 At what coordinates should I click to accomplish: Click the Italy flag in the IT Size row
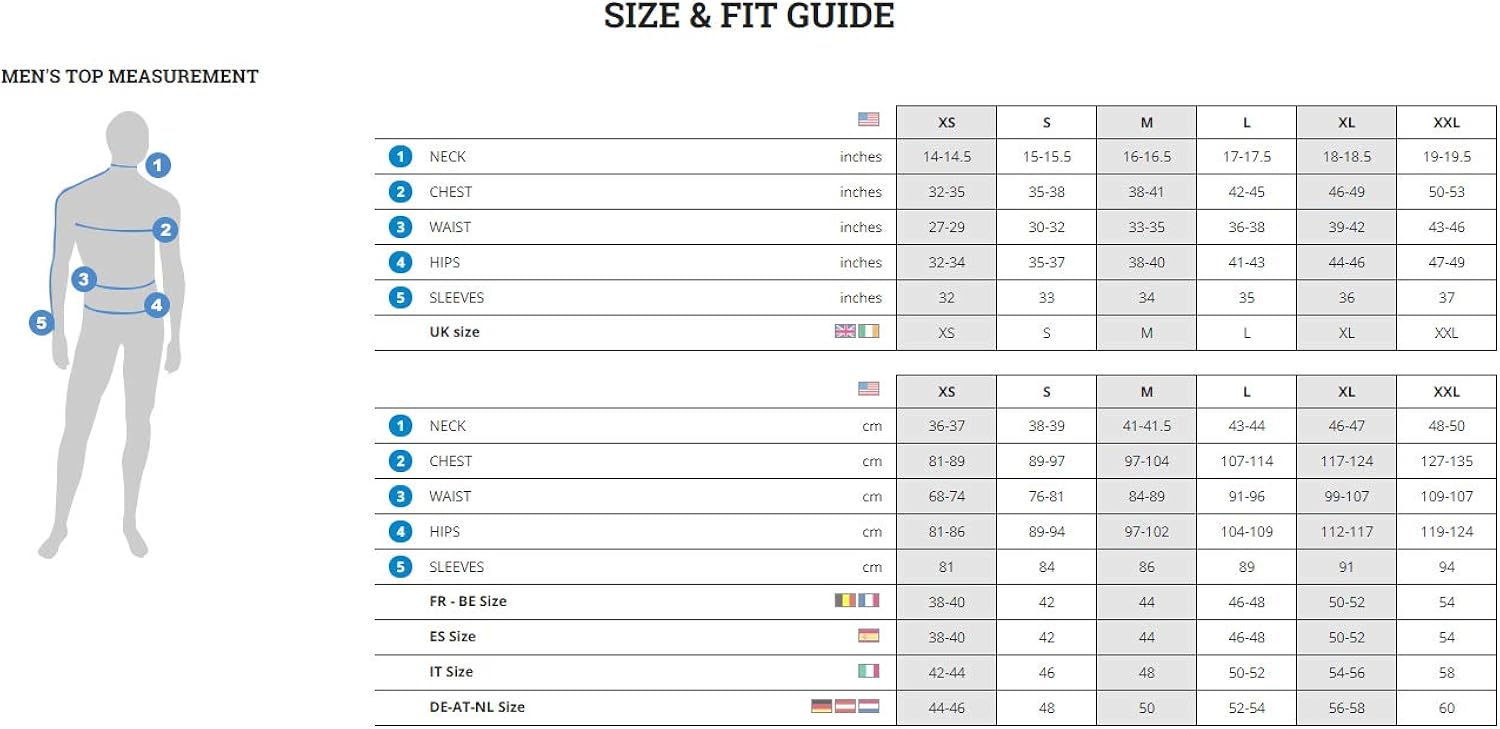pos(868,671)
